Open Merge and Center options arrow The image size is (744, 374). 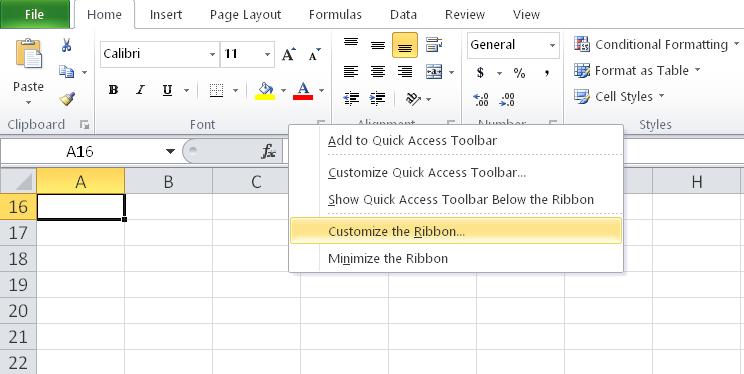click(x=451, y=72)
